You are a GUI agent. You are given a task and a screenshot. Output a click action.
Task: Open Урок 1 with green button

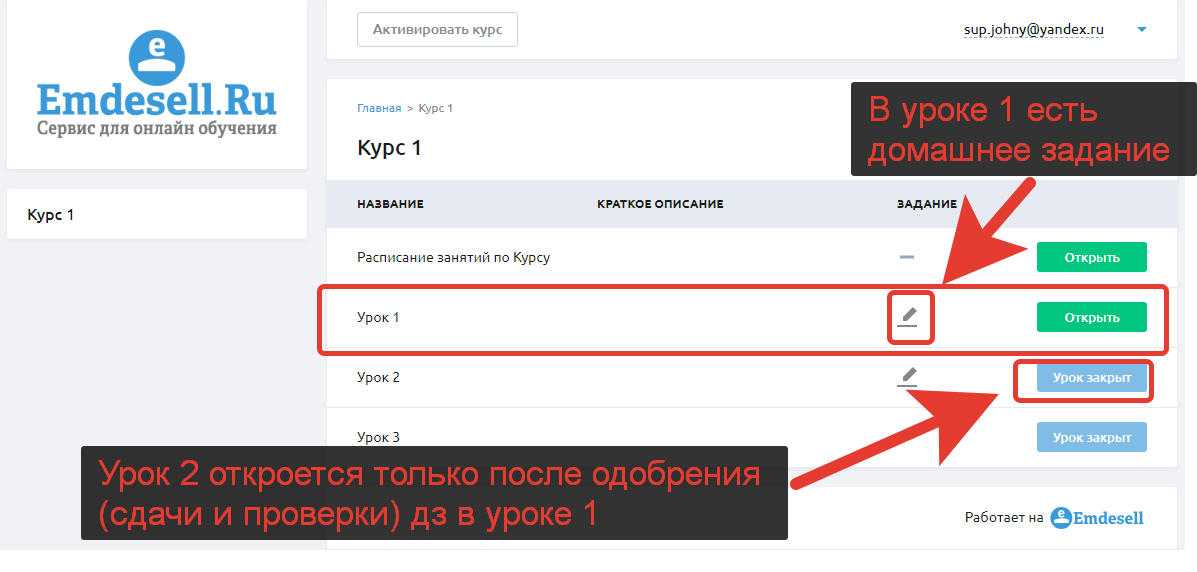coord(1092,317)
